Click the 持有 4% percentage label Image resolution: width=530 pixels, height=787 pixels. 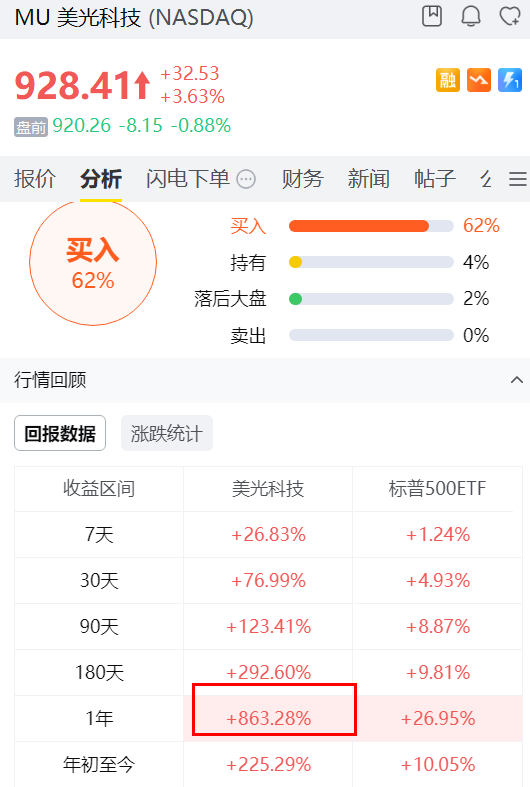click(x=476, y=262)
